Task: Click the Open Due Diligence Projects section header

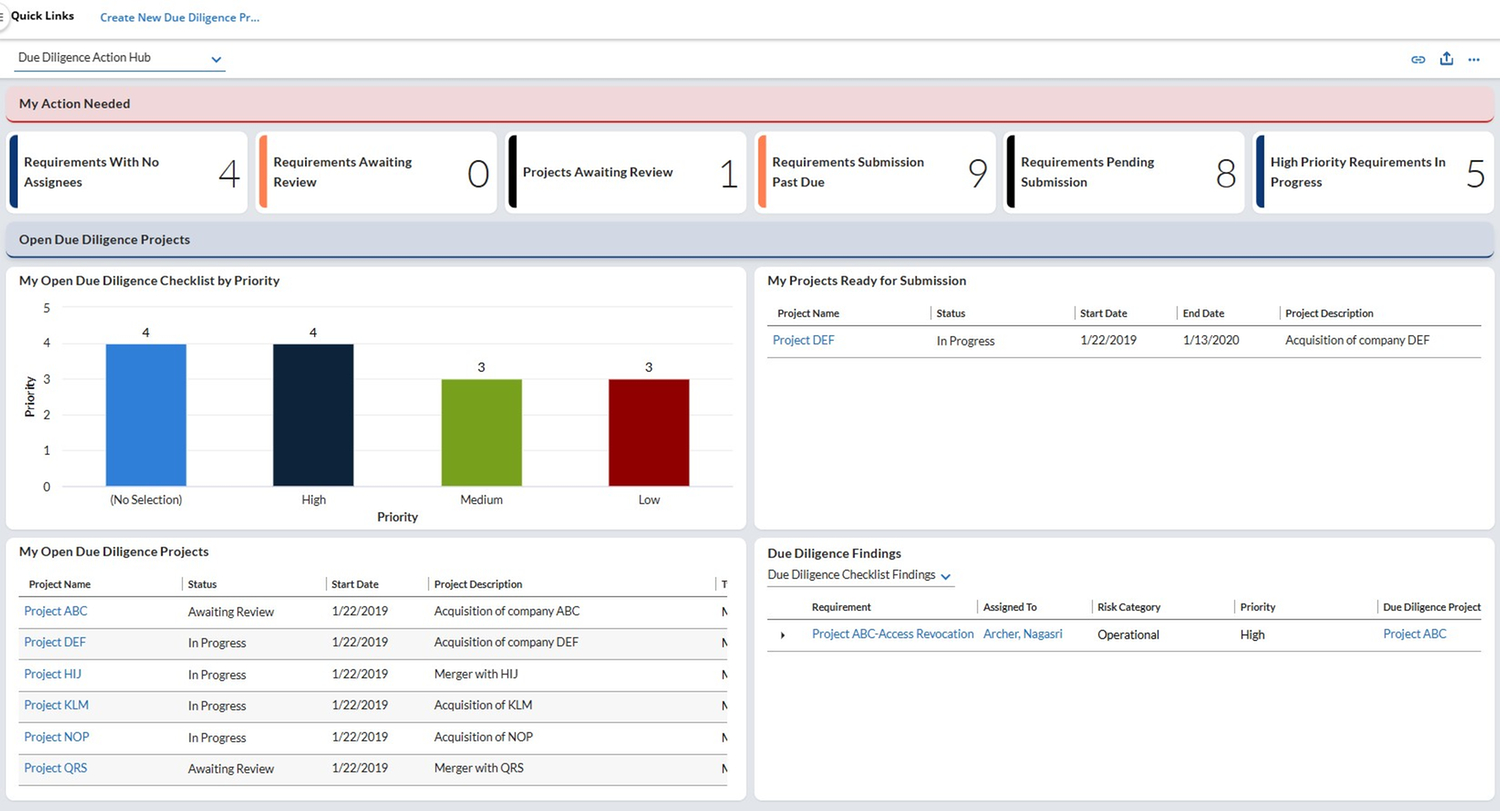Action: [x=750, y=240]
